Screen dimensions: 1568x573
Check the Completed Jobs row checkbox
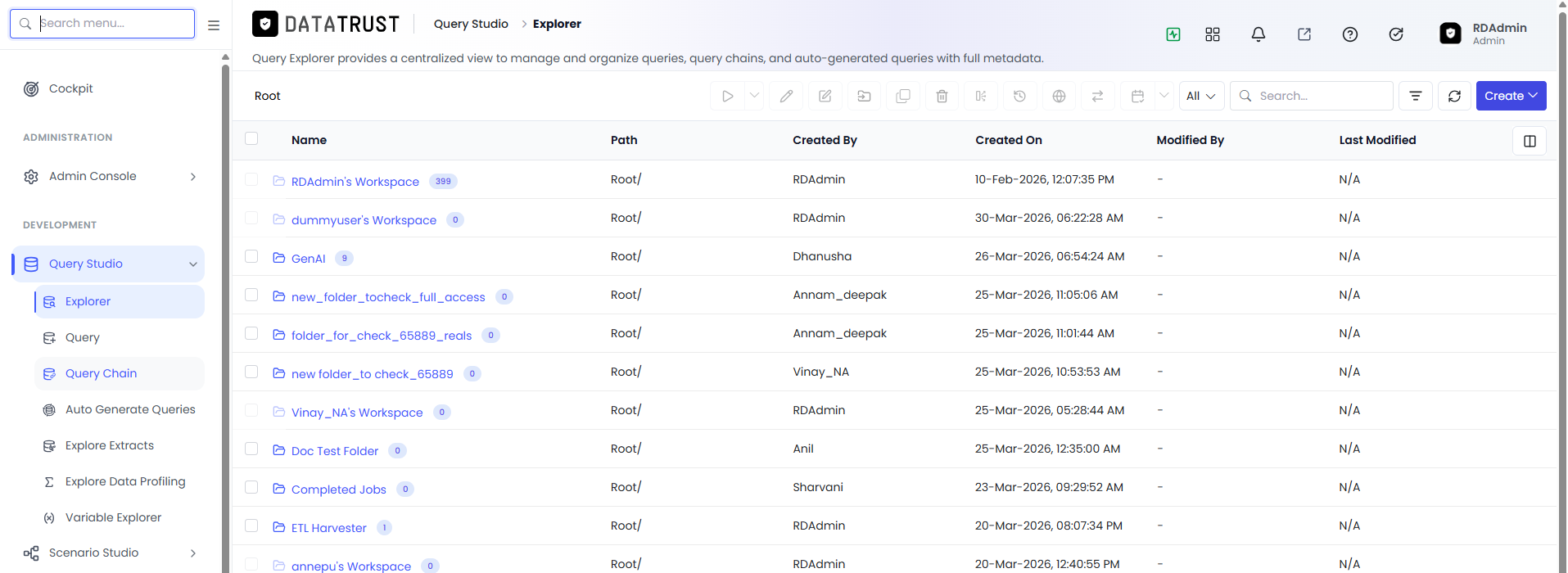coord(251,487)
